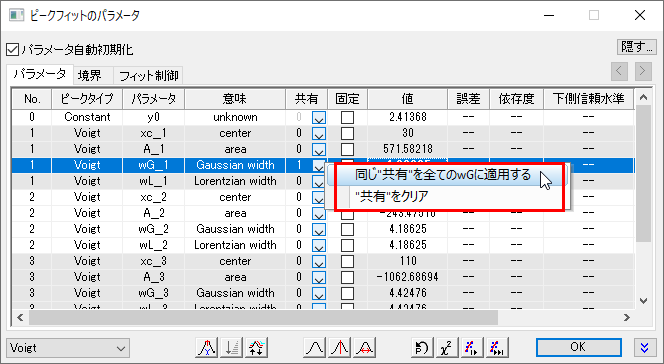The height and width of the screenshot is (364, 664).
Task: Click the peak with red width arrow icon
Action: tap(365, 347)
